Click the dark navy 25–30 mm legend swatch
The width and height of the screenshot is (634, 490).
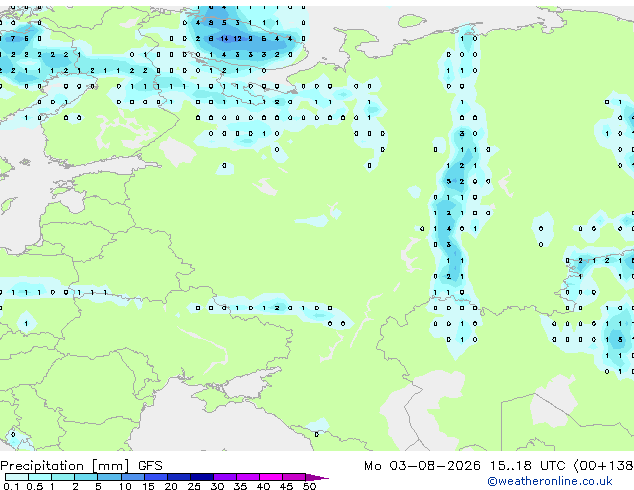tap(201, 477)
